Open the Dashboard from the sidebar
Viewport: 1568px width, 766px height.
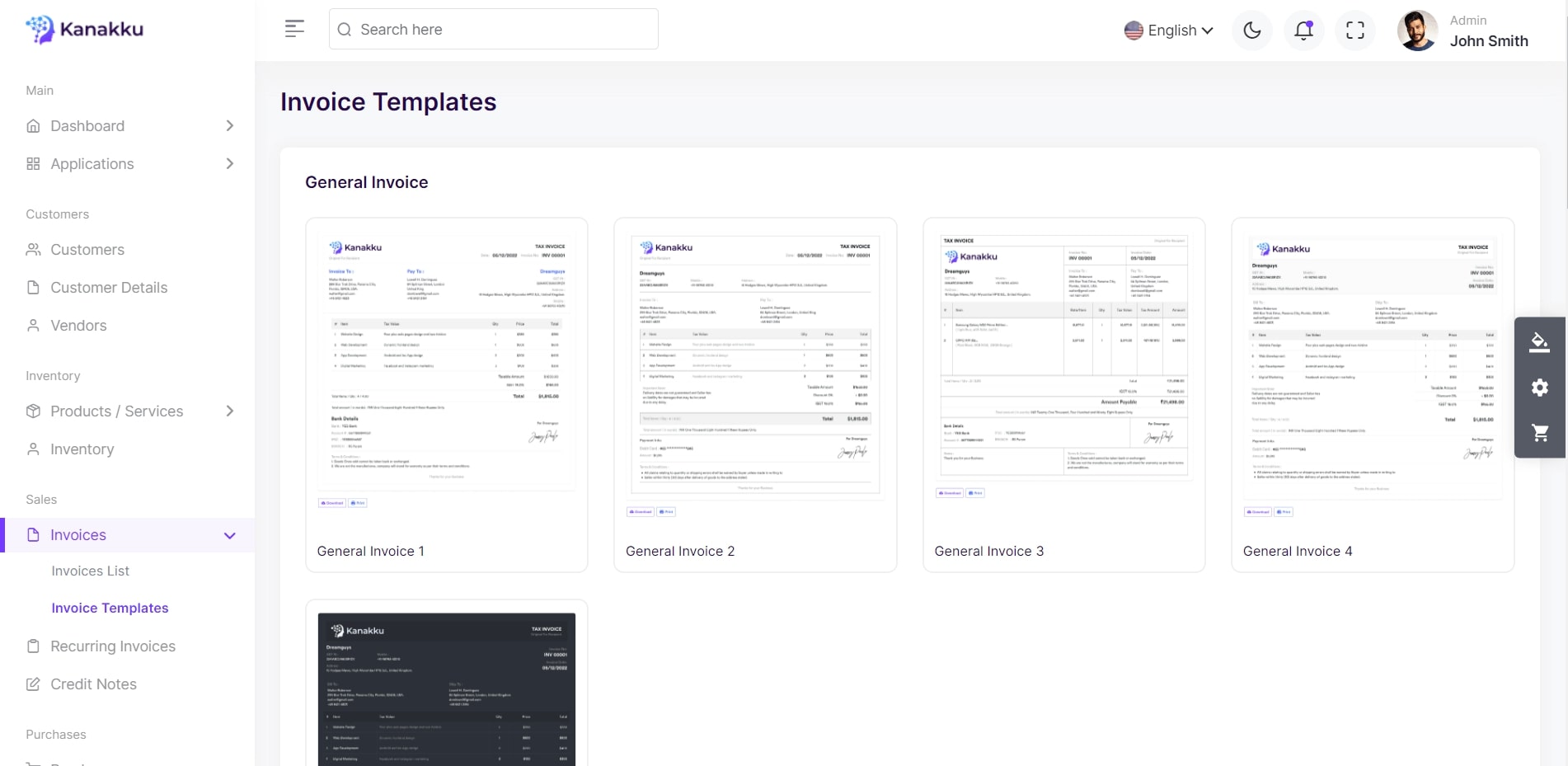point(87,126)
